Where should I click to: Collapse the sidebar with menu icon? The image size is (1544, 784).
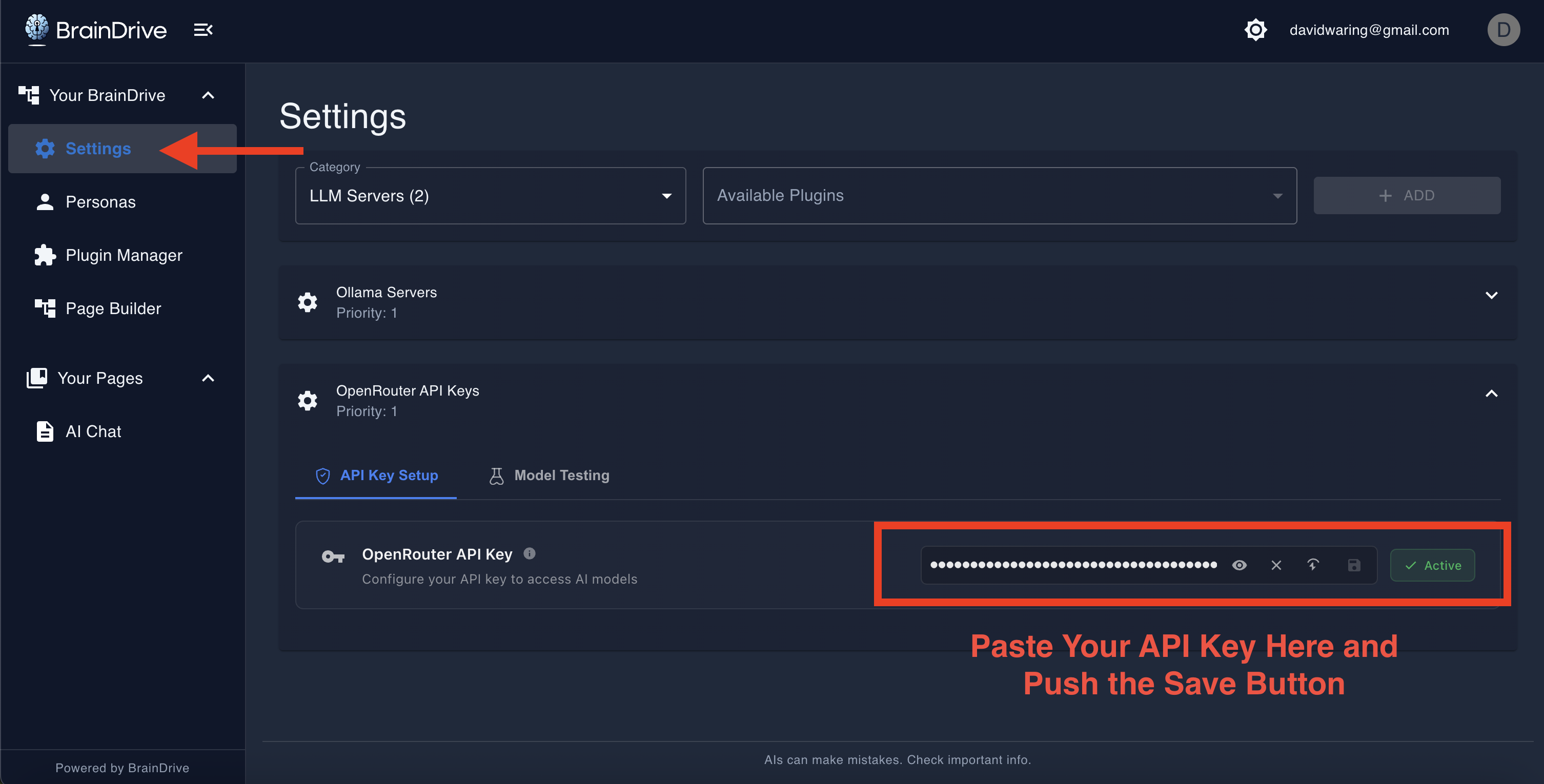[203, 29]
